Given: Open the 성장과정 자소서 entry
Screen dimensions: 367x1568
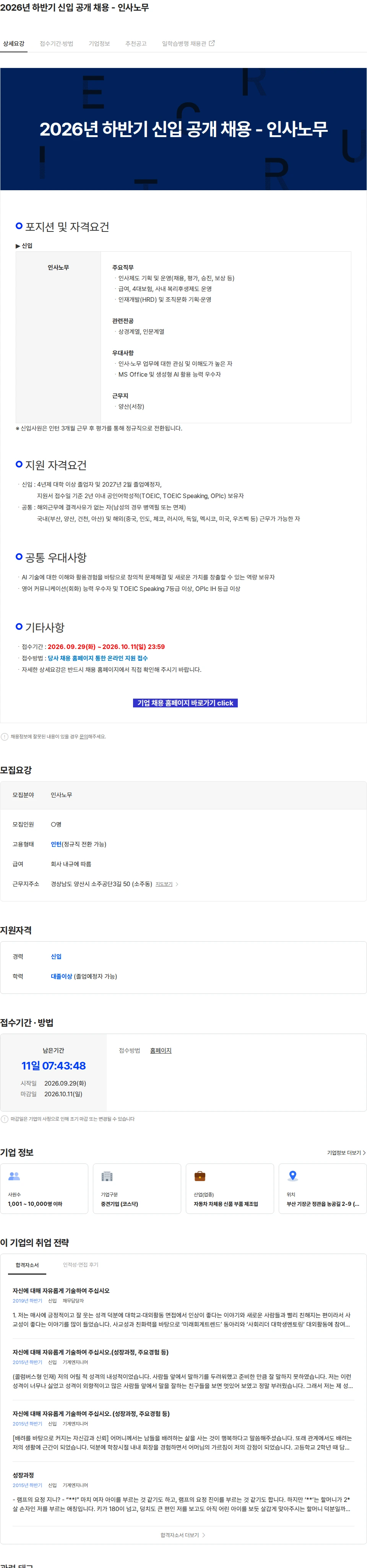Looking at the screenshot, I should [x=183, y=1492].
